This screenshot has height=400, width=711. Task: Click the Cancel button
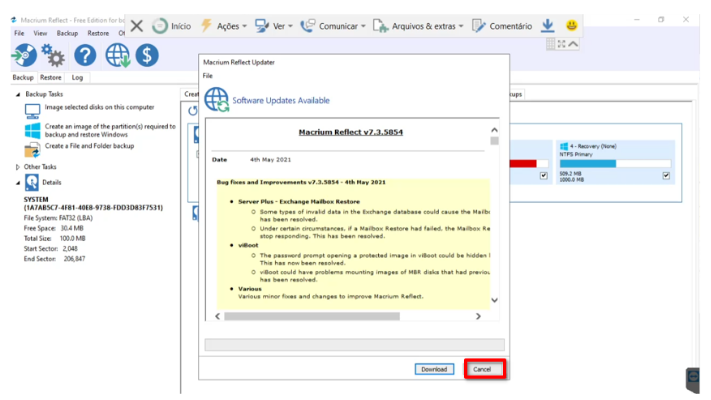(x=482, y=369)
